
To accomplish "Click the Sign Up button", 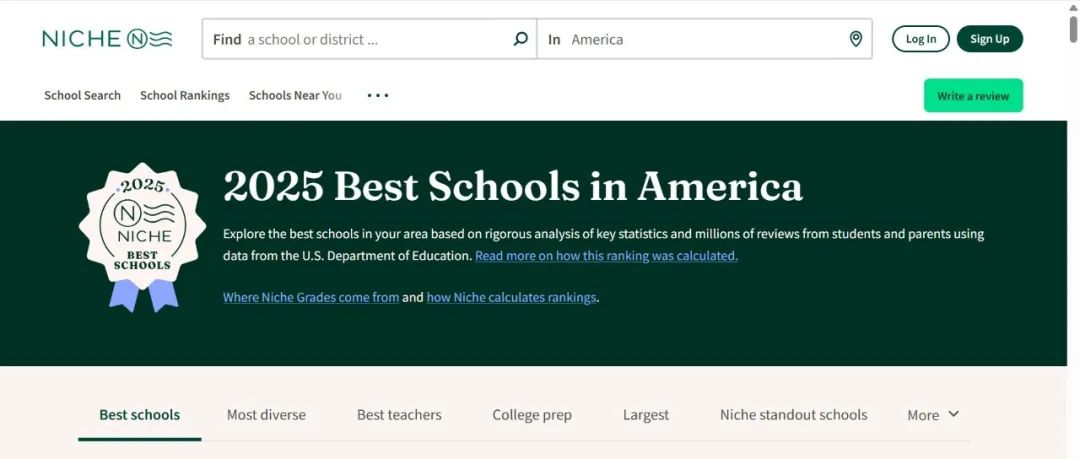I will [x=990, y=39].
